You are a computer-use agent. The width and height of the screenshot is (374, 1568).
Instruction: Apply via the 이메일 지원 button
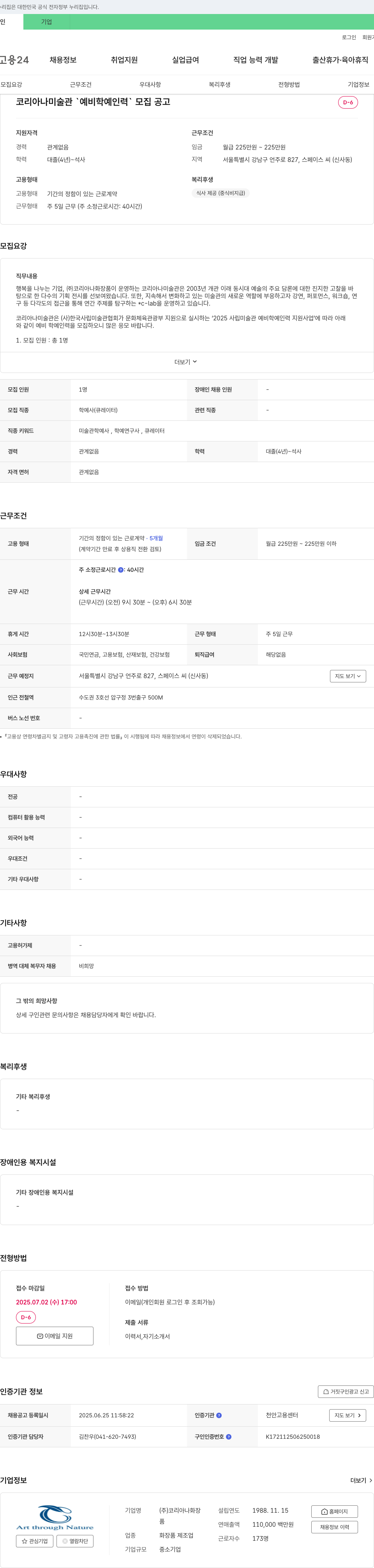55,1336
